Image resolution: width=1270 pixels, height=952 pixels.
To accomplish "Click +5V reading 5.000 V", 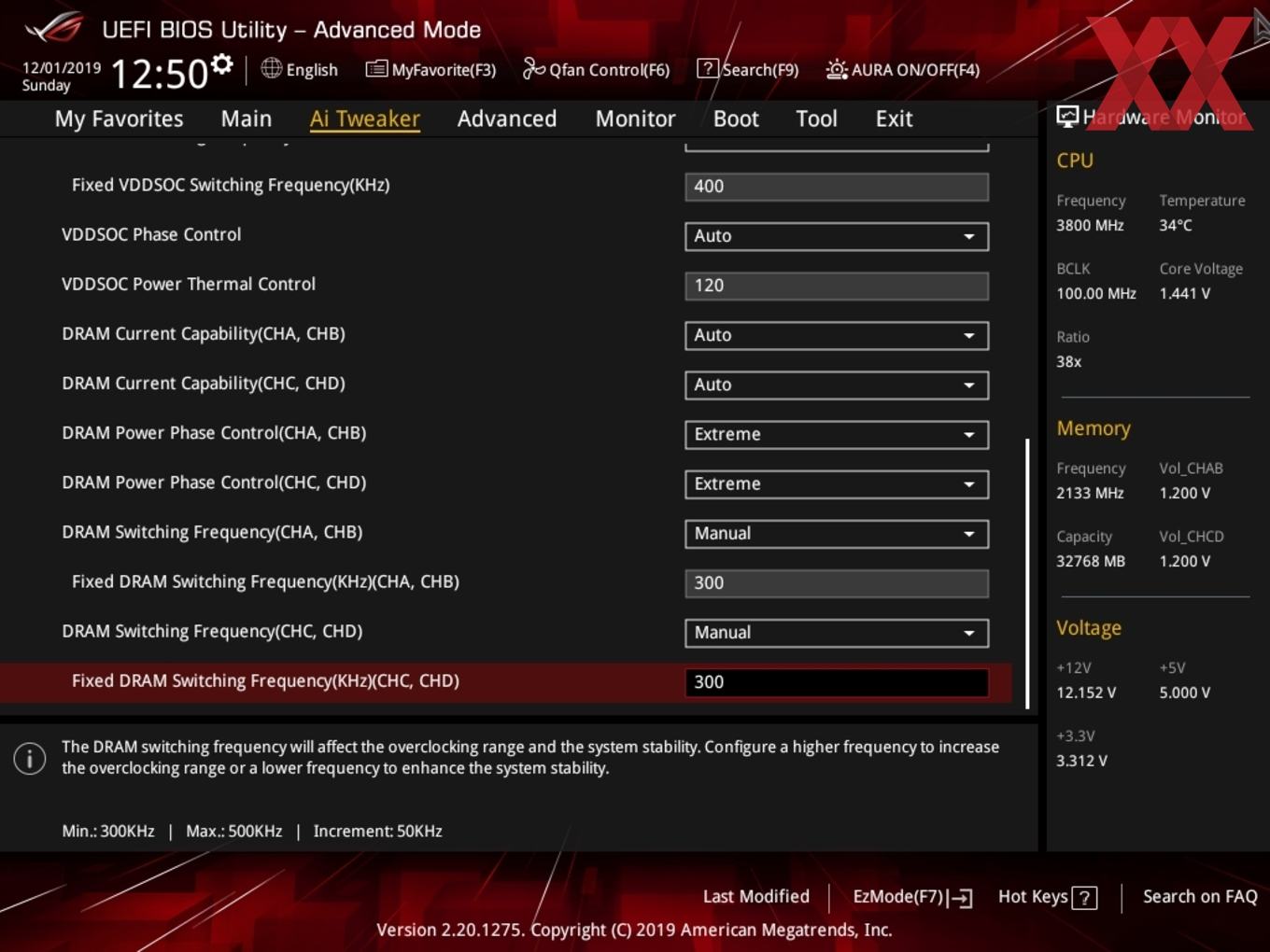I will [x=1184, y=693].
